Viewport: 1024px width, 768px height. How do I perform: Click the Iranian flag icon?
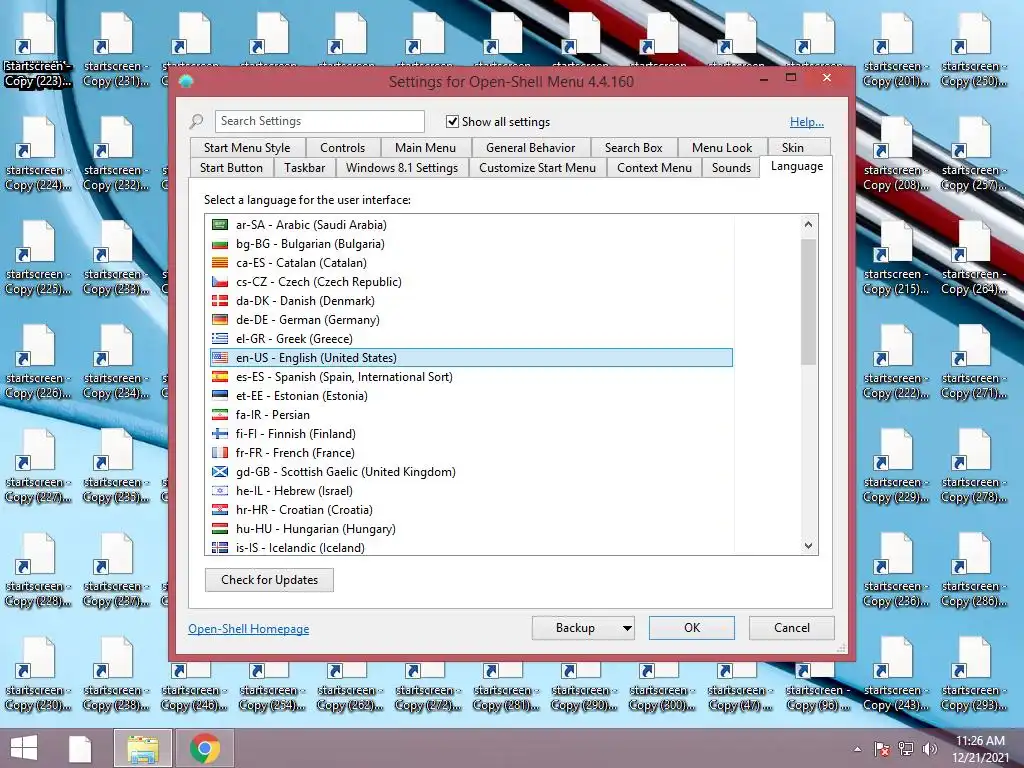[220, 415]
